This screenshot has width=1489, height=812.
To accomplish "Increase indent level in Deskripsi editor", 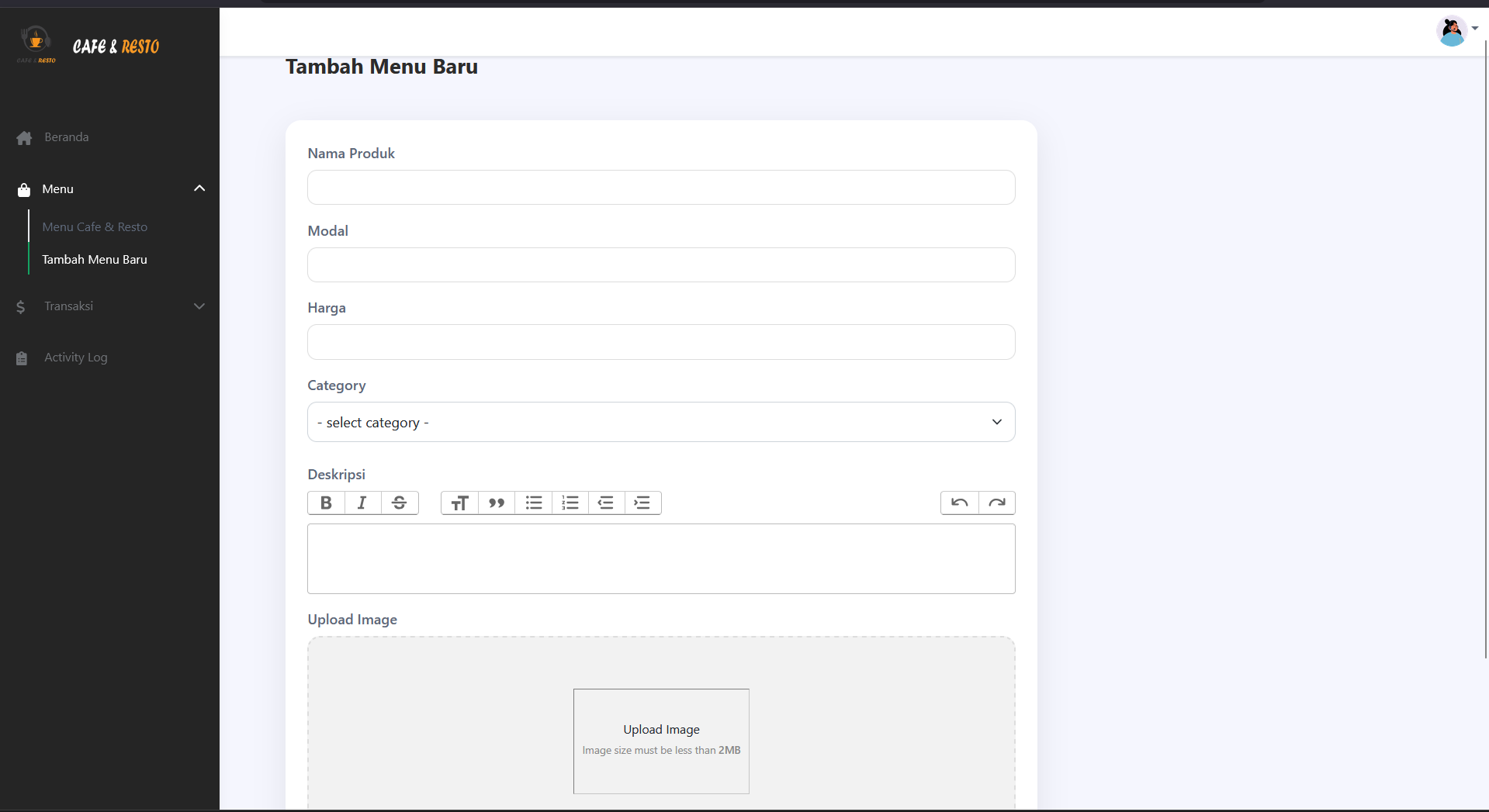I will 642,503.
